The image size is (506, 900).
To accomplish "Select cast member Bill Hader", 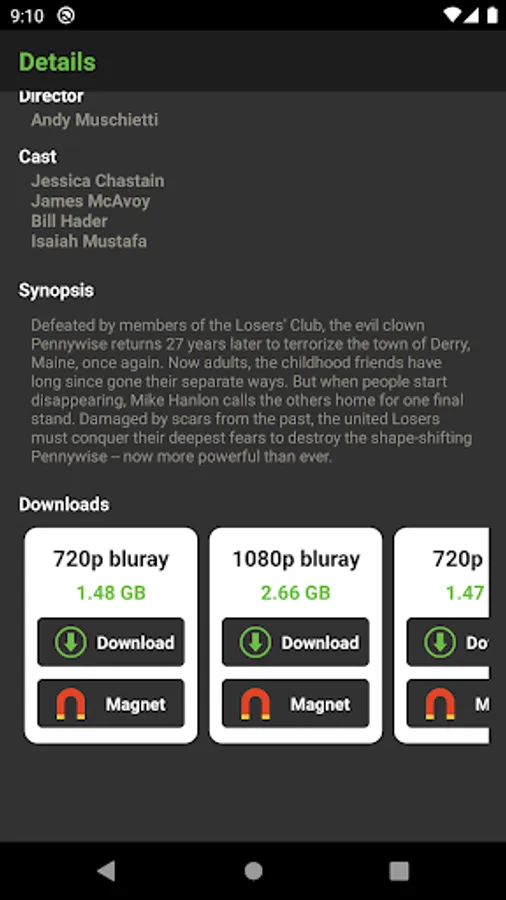I will pos(69,221).
